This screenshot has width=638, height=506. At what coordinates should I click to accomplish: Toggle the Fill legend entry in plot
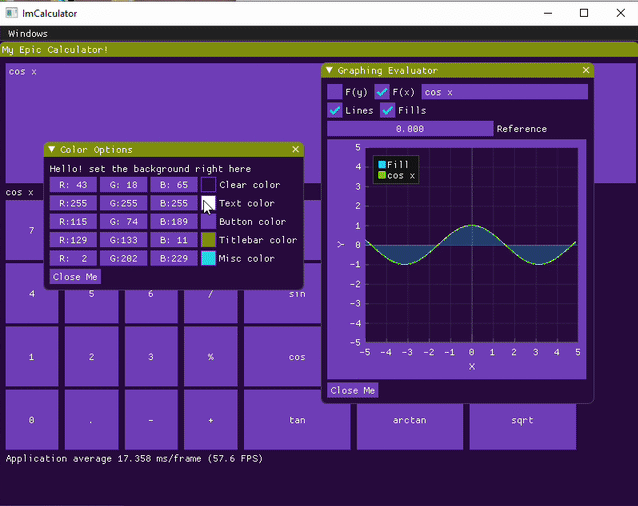393,164
